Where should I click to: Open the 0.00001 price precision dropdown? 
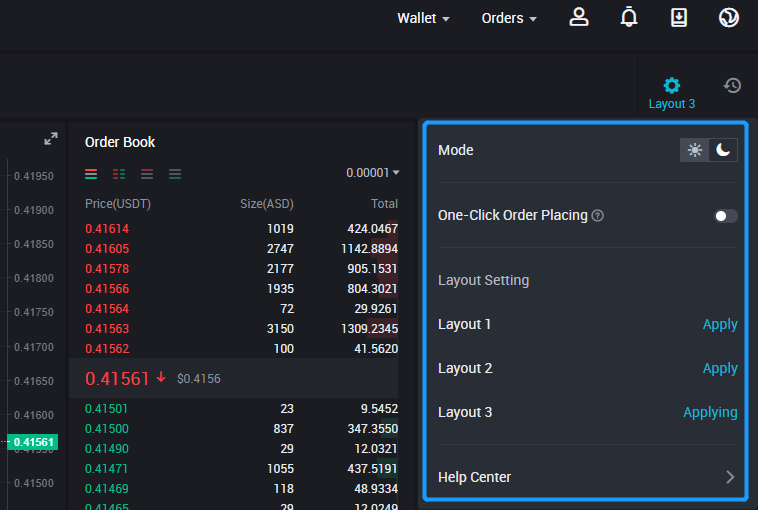pyautogui.click(x=372, y=173)
